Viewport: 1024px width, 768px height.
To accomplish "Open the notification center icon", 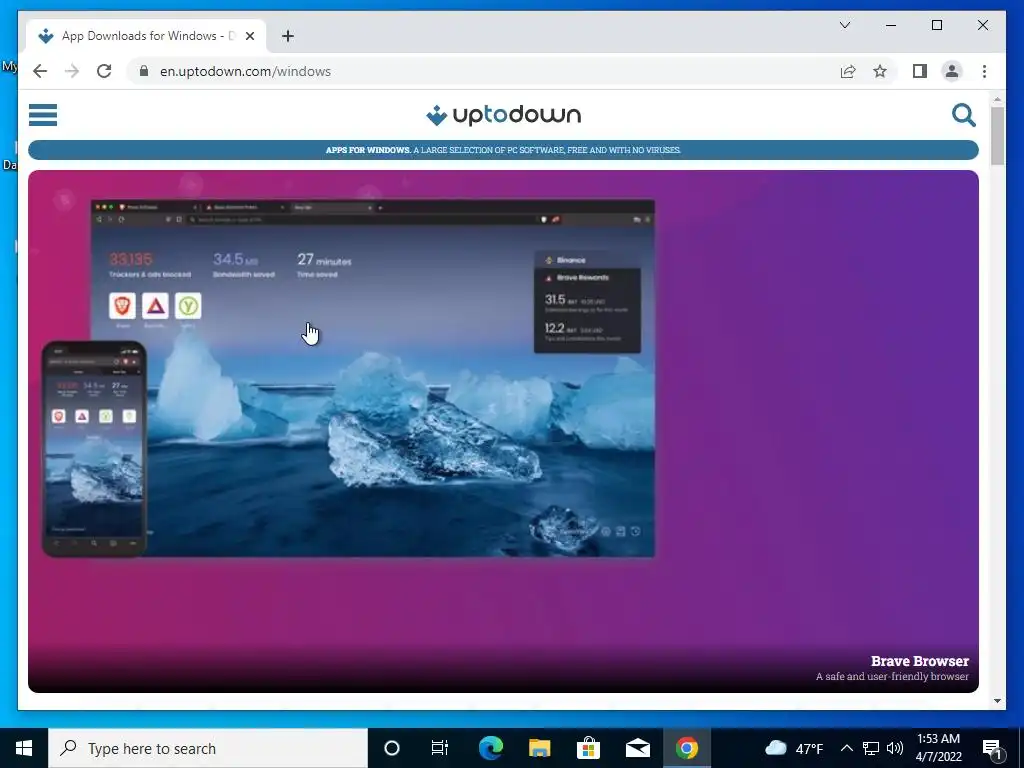I will click(992, 748).
